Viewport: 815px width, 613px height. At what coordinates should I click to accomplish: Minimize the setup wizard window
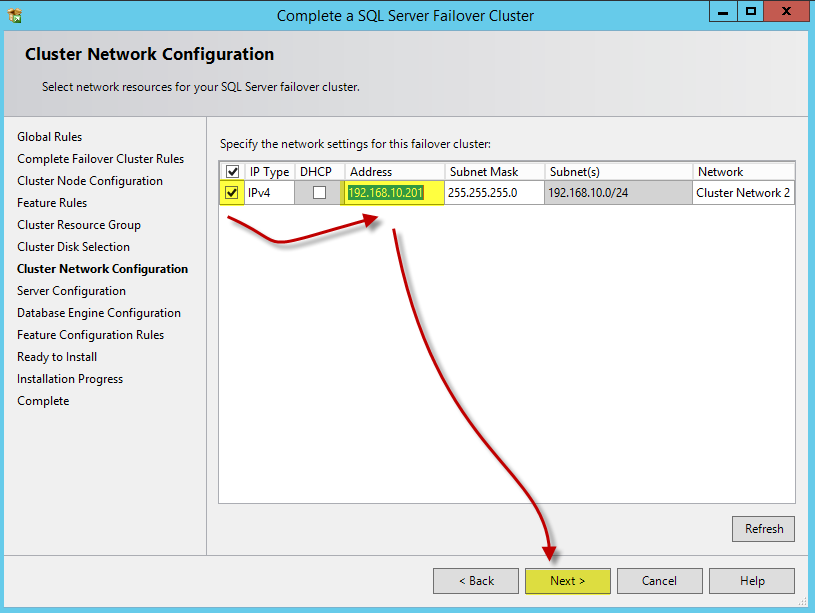click(x=723, y=11)
